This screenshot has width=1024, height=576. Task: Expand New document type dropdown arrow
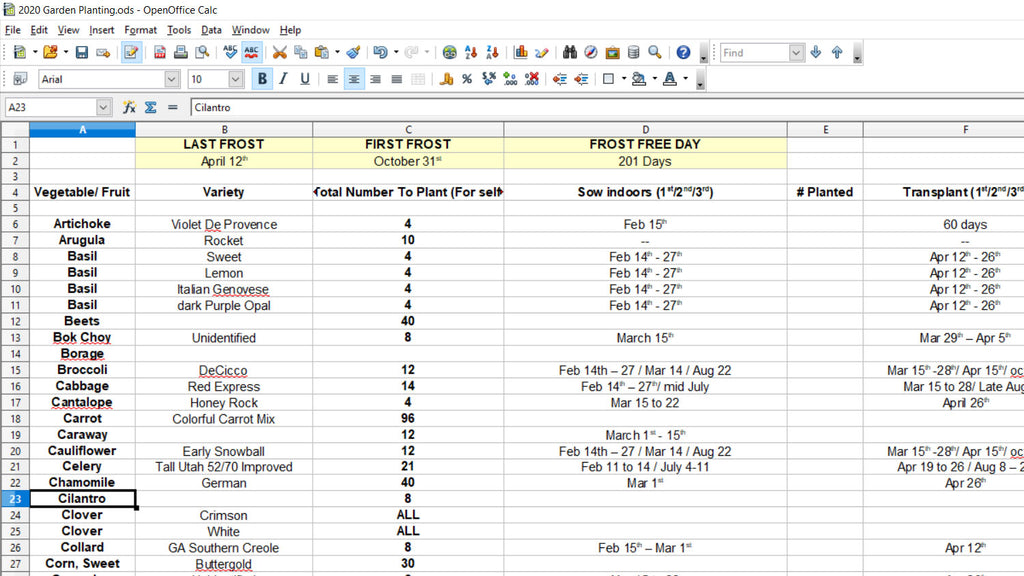click(x=35, y=52)
